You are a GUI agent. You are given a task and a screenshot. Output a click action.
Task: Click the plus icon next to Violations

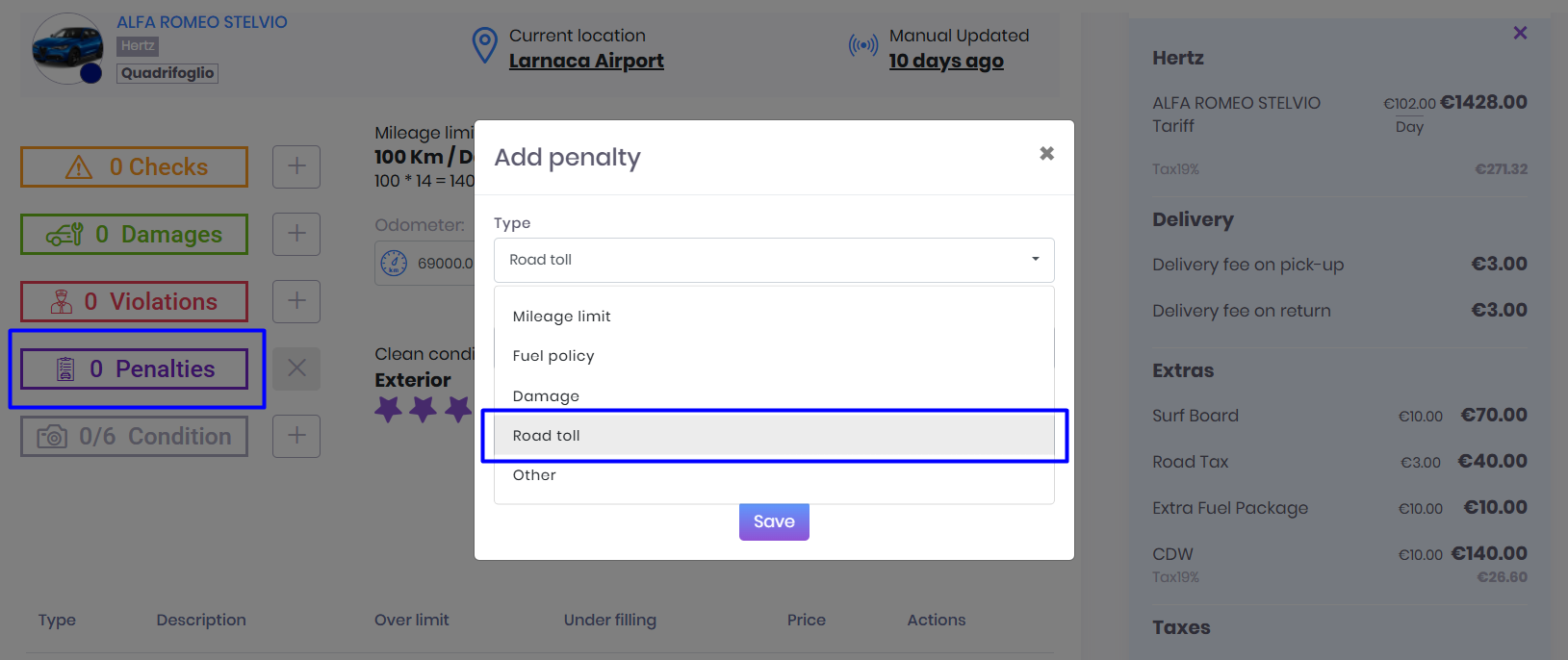296,301
